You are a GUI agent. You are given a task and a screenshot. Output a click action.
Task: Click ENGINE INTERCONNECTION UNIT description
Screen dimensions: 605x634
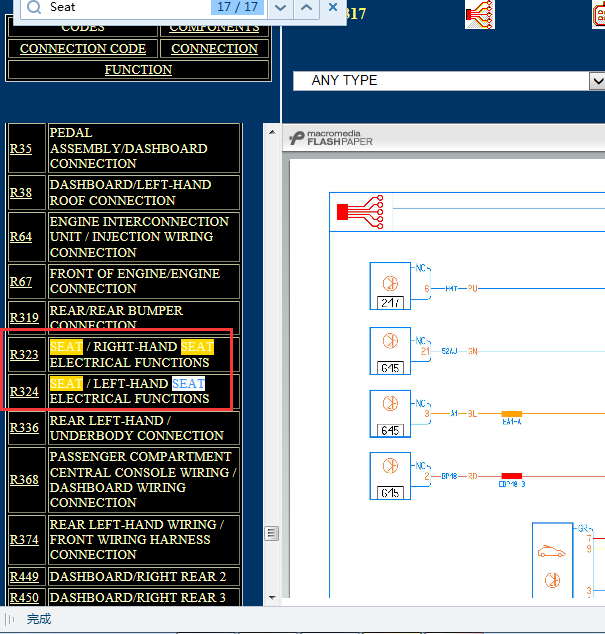coord(139,237)
